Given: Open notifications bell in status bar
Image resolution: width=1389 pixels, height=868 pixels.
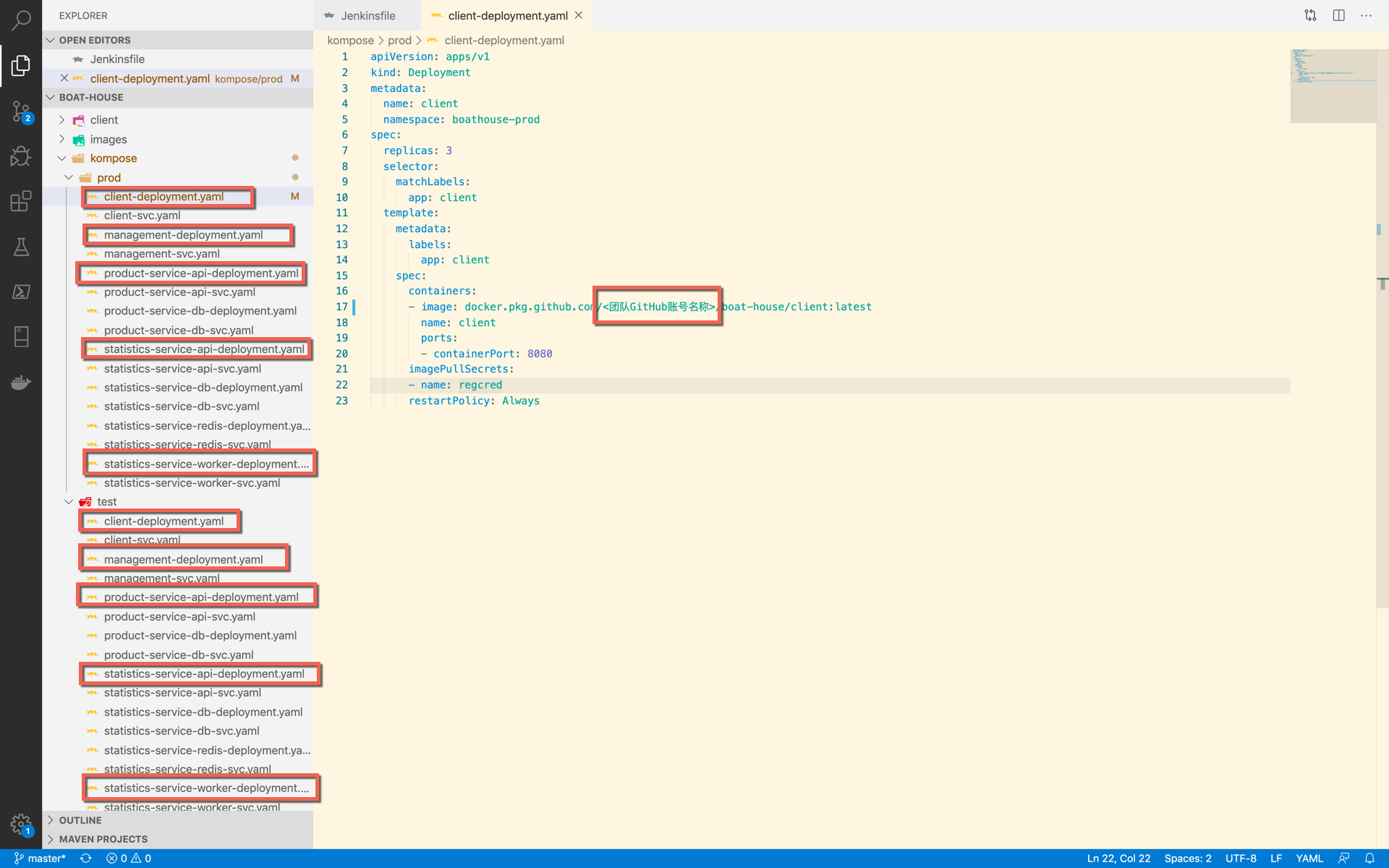Looking at the screenshot, I should (1369, 859).
